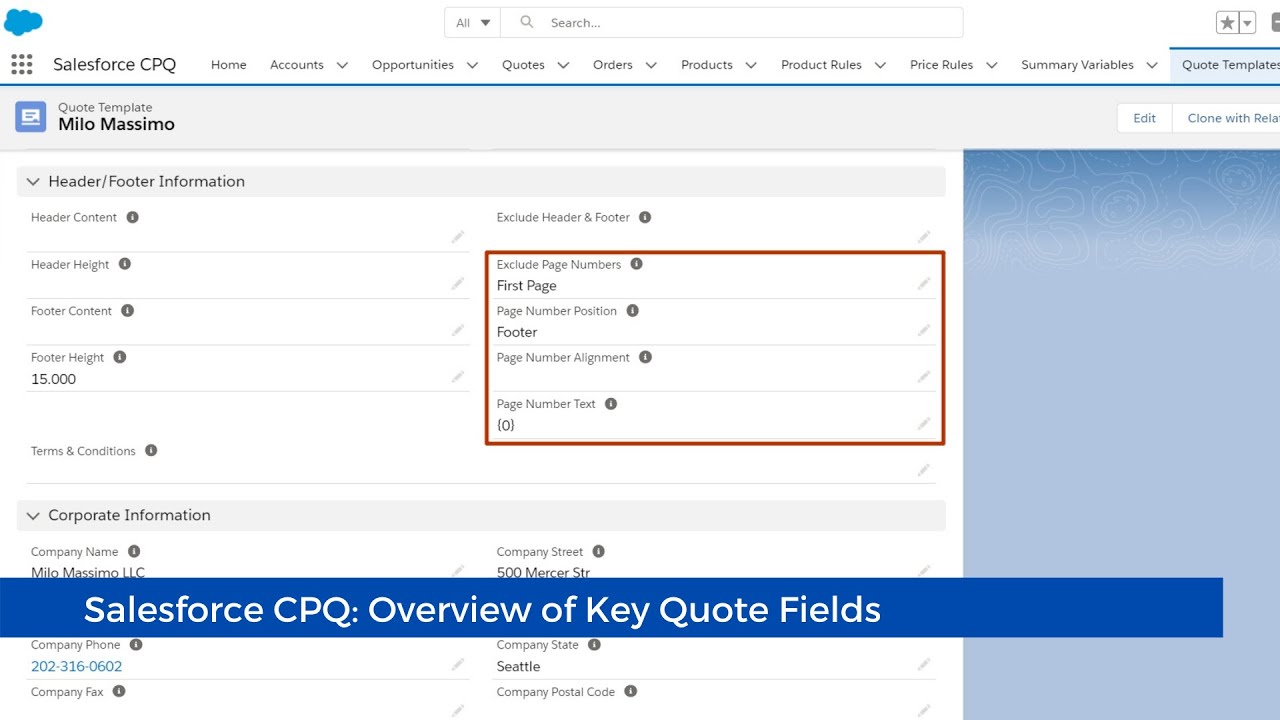Edit Company State pencil icon
Screen dimensions: 1280x720
pos(924,664)
